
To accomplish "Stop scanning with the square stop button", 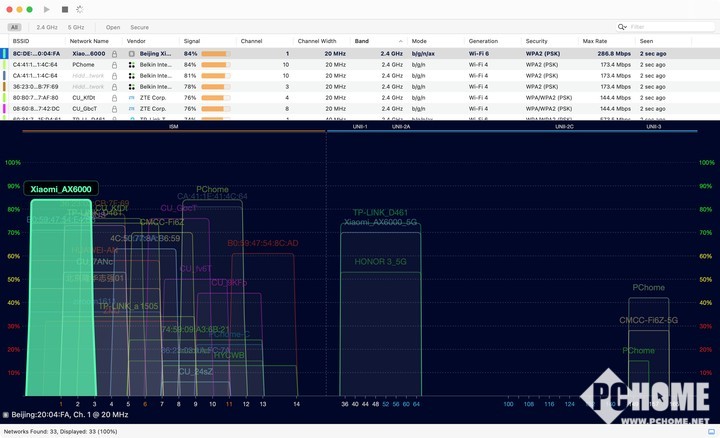I will (x=65, y=9).
